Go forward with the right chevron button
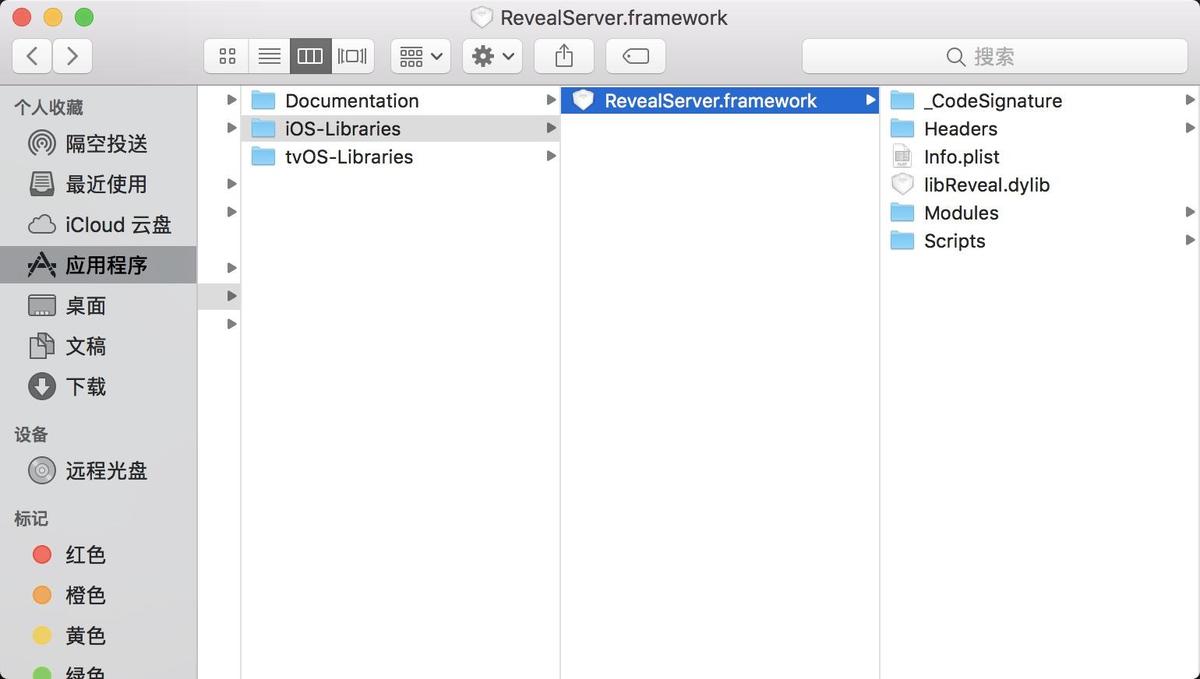Screen dimensions: 1200x679 (72, 57)
